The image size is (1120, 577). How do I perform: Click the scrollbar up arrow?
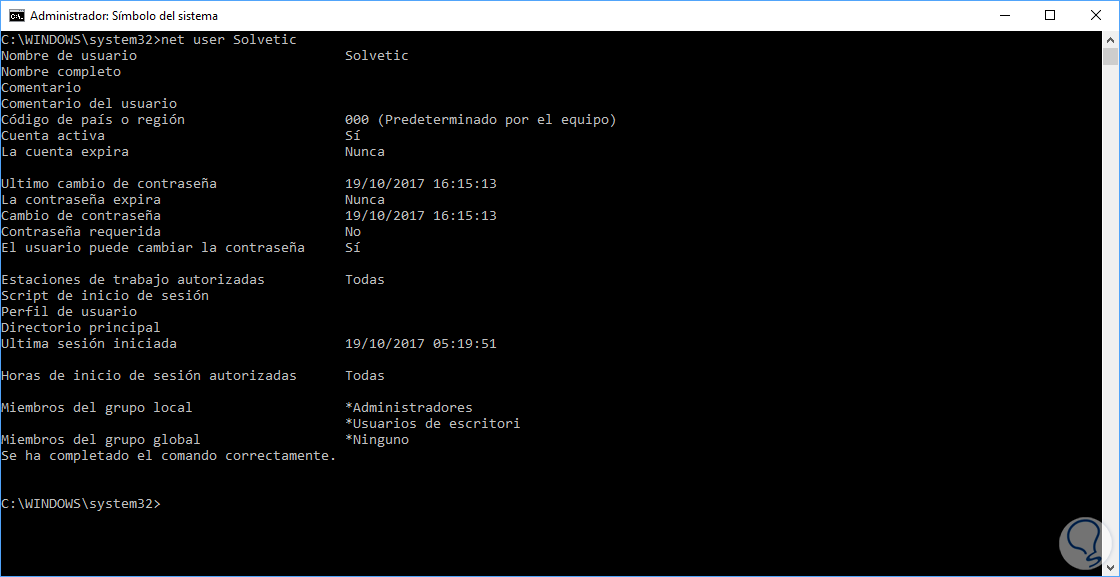click(x=1111, y=40)
